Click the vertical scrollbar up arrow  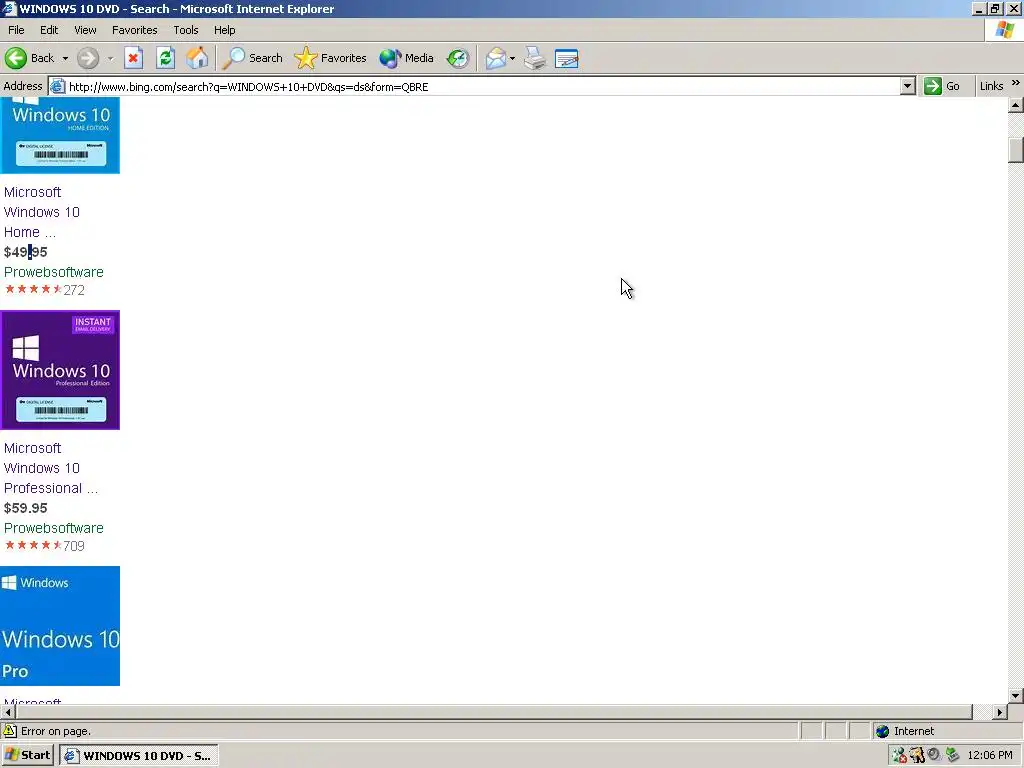click(x=1016, y=104)
